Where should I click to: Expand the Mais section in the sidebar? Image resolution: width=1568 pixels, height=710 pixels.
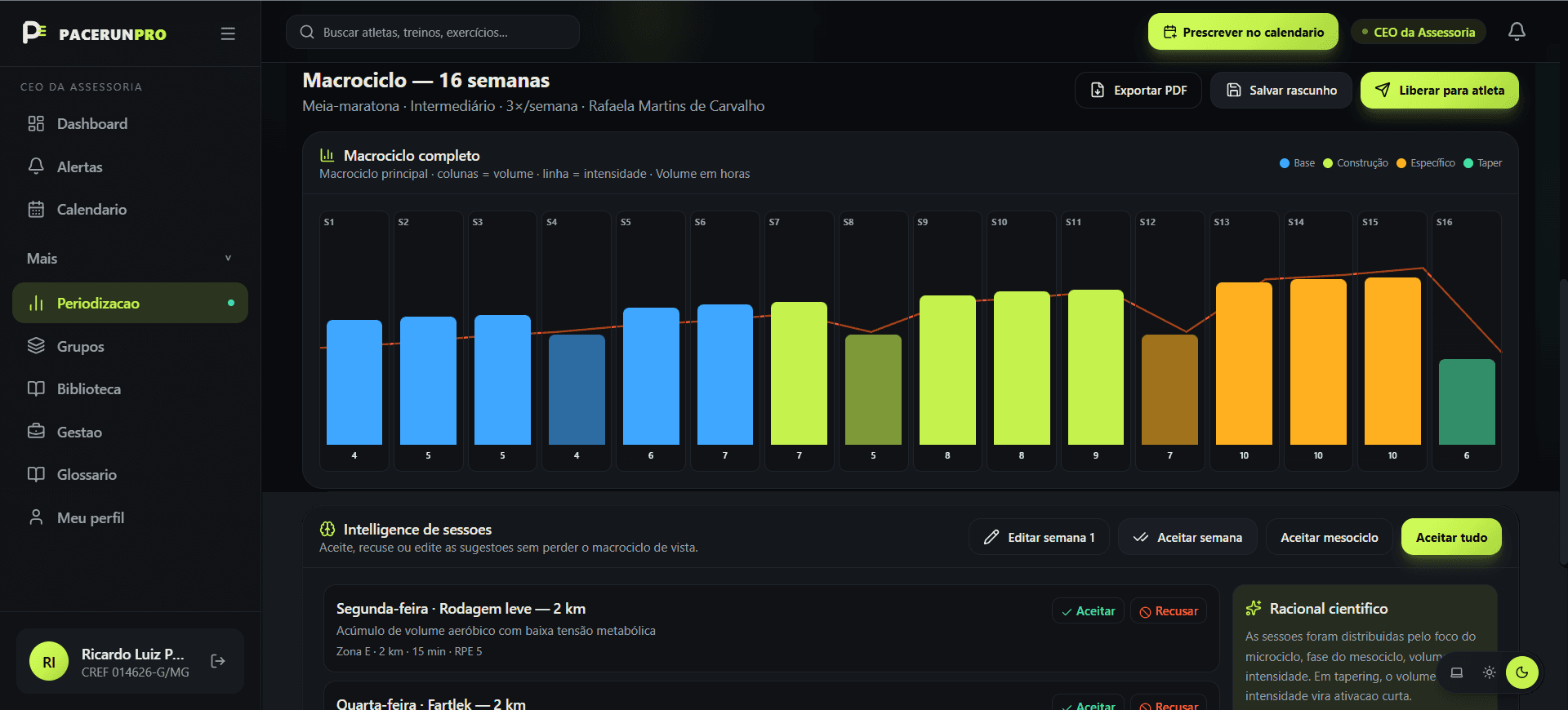tap(130, 258)
